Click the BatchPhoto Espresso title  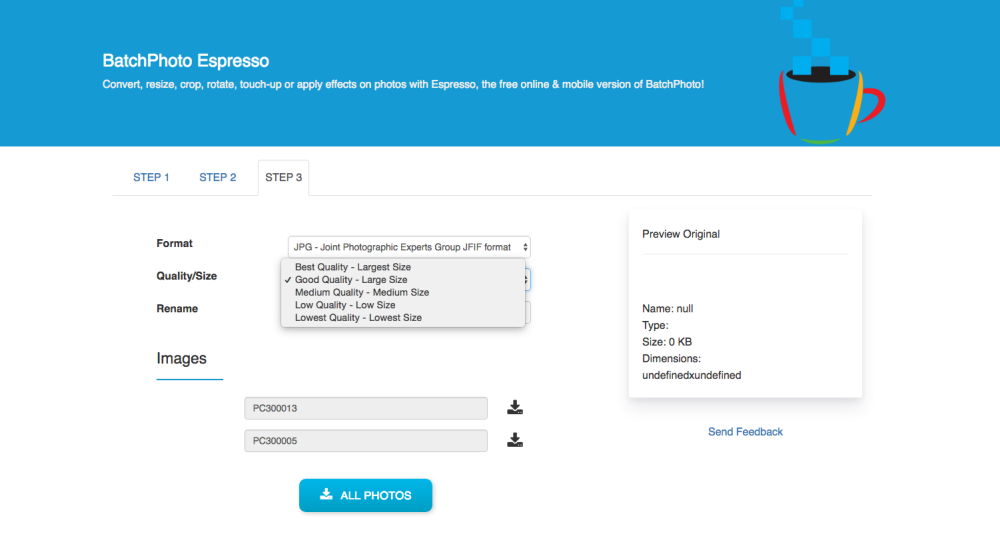[186, 61]
